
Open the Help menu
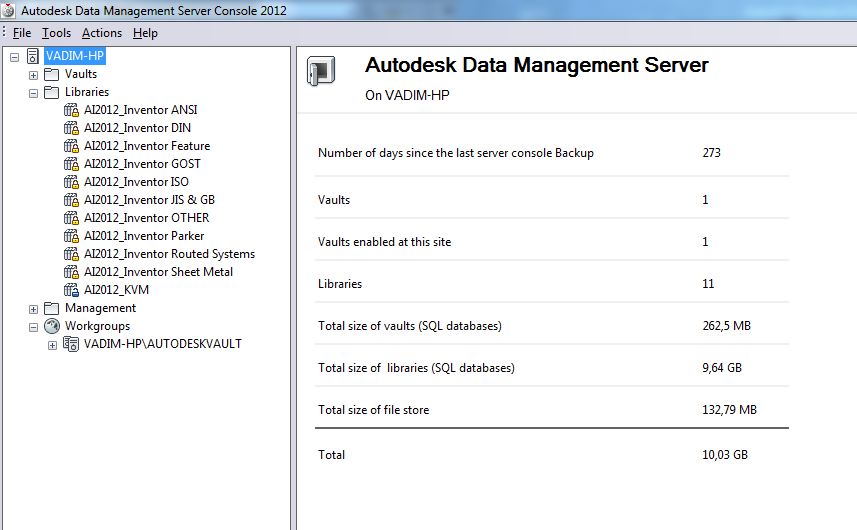point(145,33)
